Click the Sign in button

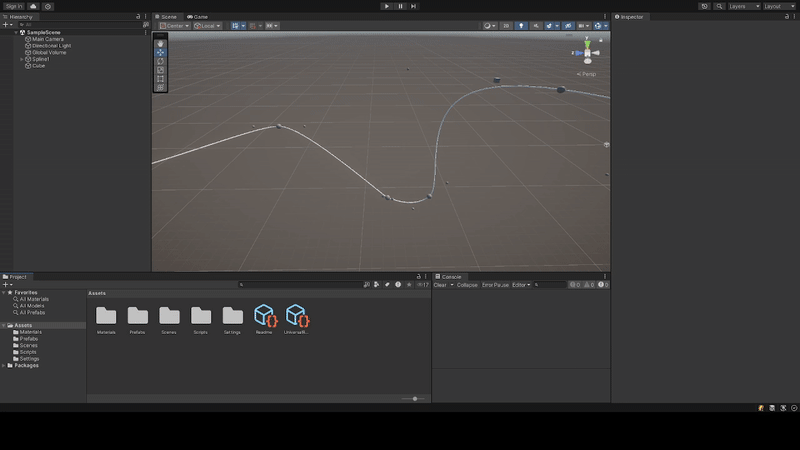click(x=14, y=6)
